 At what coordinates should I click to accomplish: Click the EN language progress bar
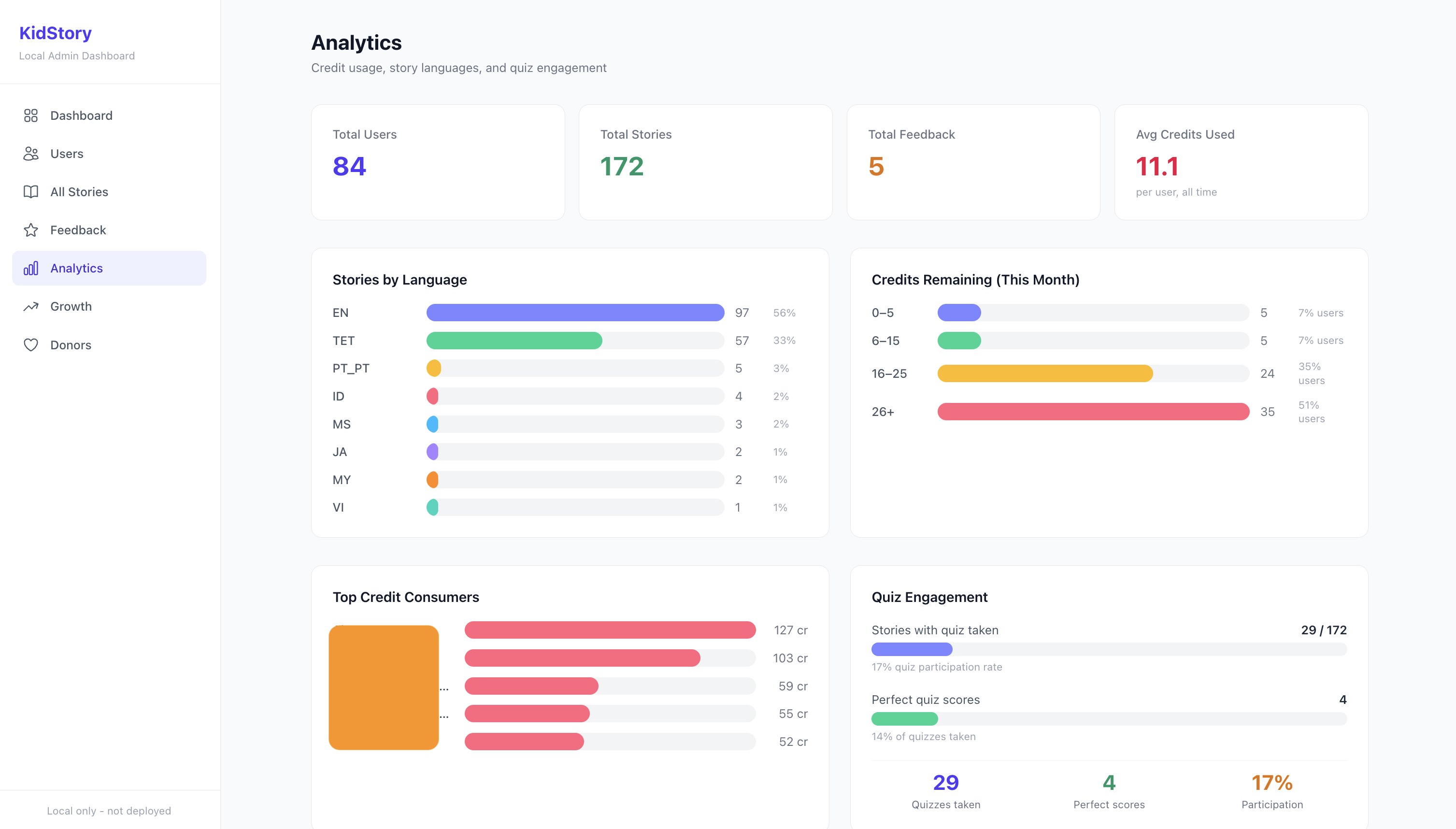(575, 313)
